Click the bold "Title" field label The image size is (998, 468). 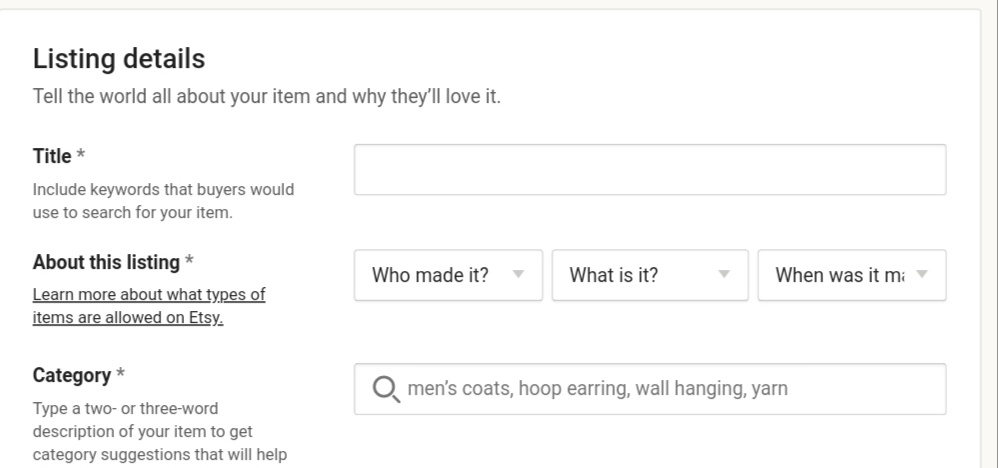52,156
